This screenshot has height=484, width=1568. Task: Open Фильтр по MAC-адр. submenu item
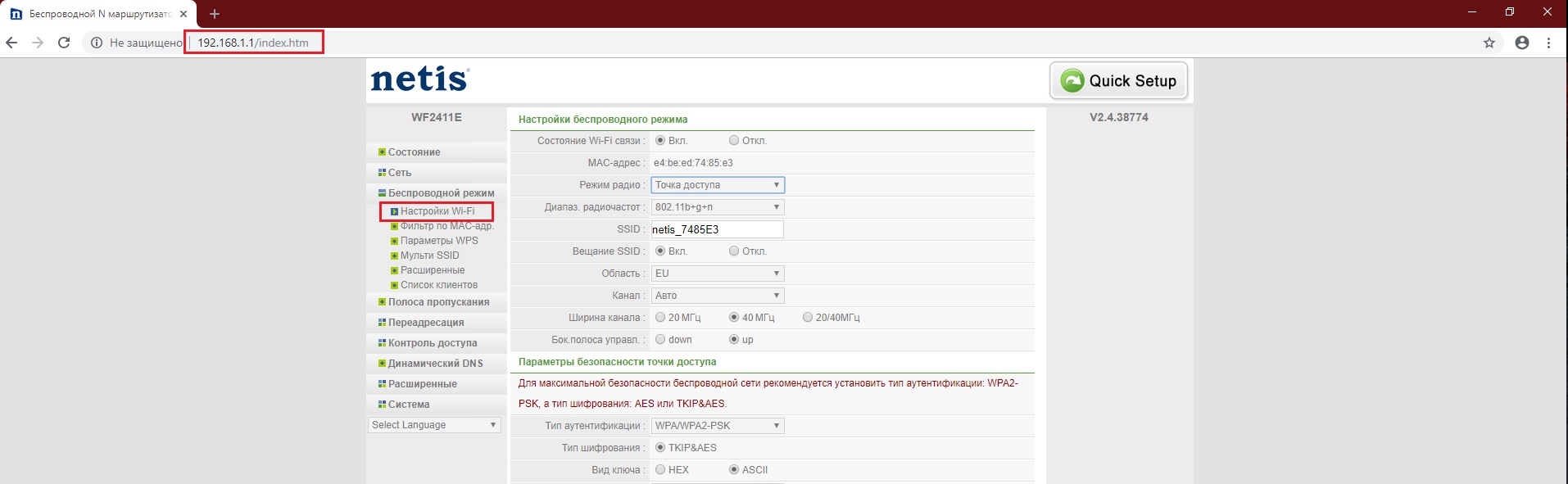(447, 226)
